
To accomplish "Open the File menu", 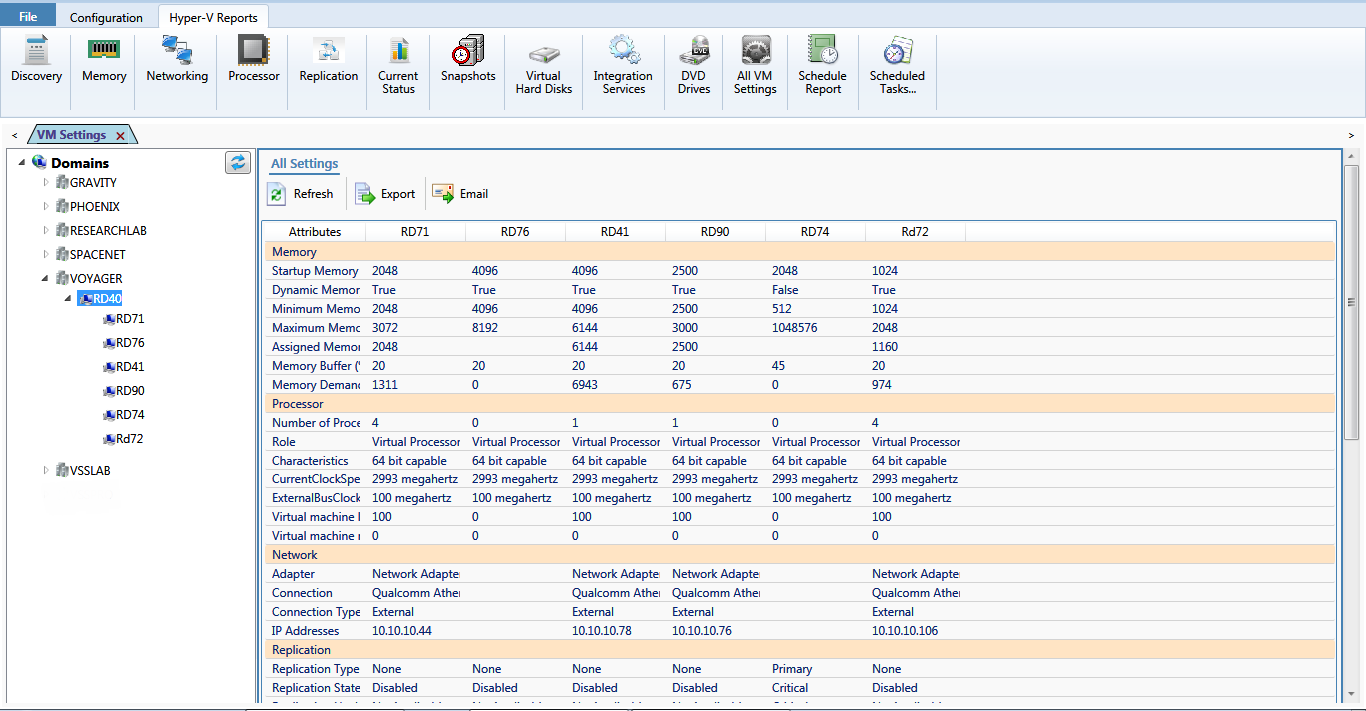I will click(28, 17).
